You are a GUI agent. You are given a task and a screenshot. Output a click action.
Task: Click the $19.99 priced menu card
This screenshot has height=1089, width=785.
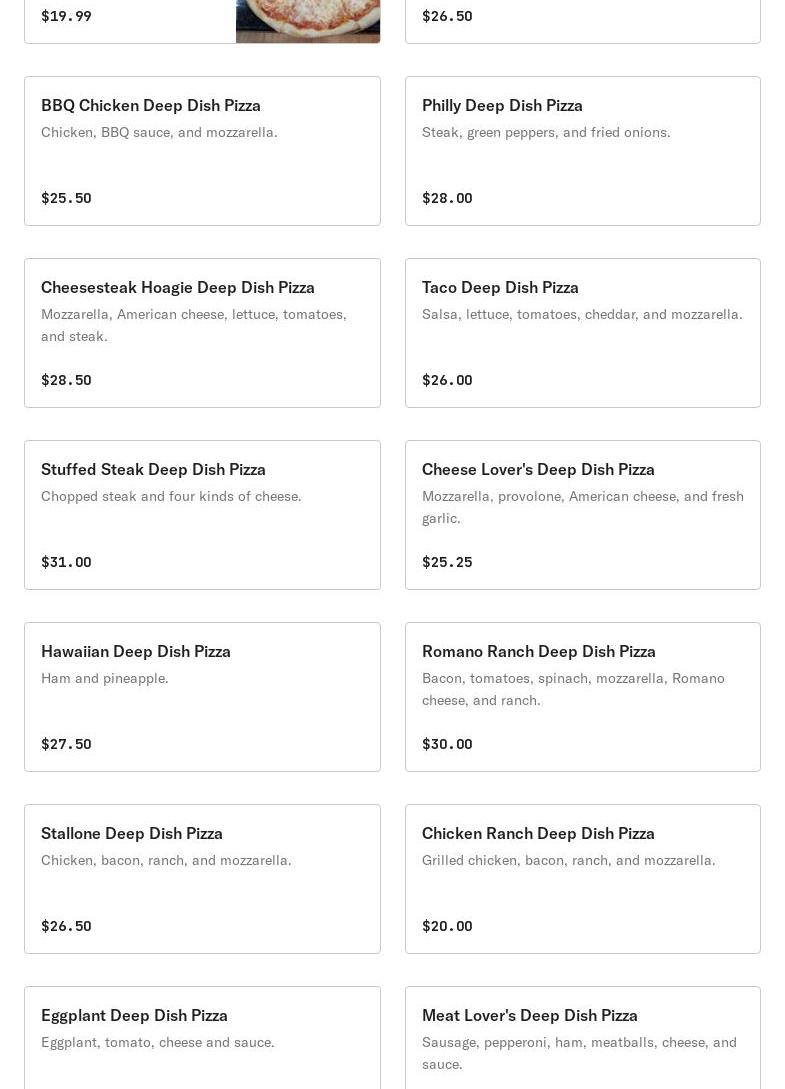(x=130, y=18)
